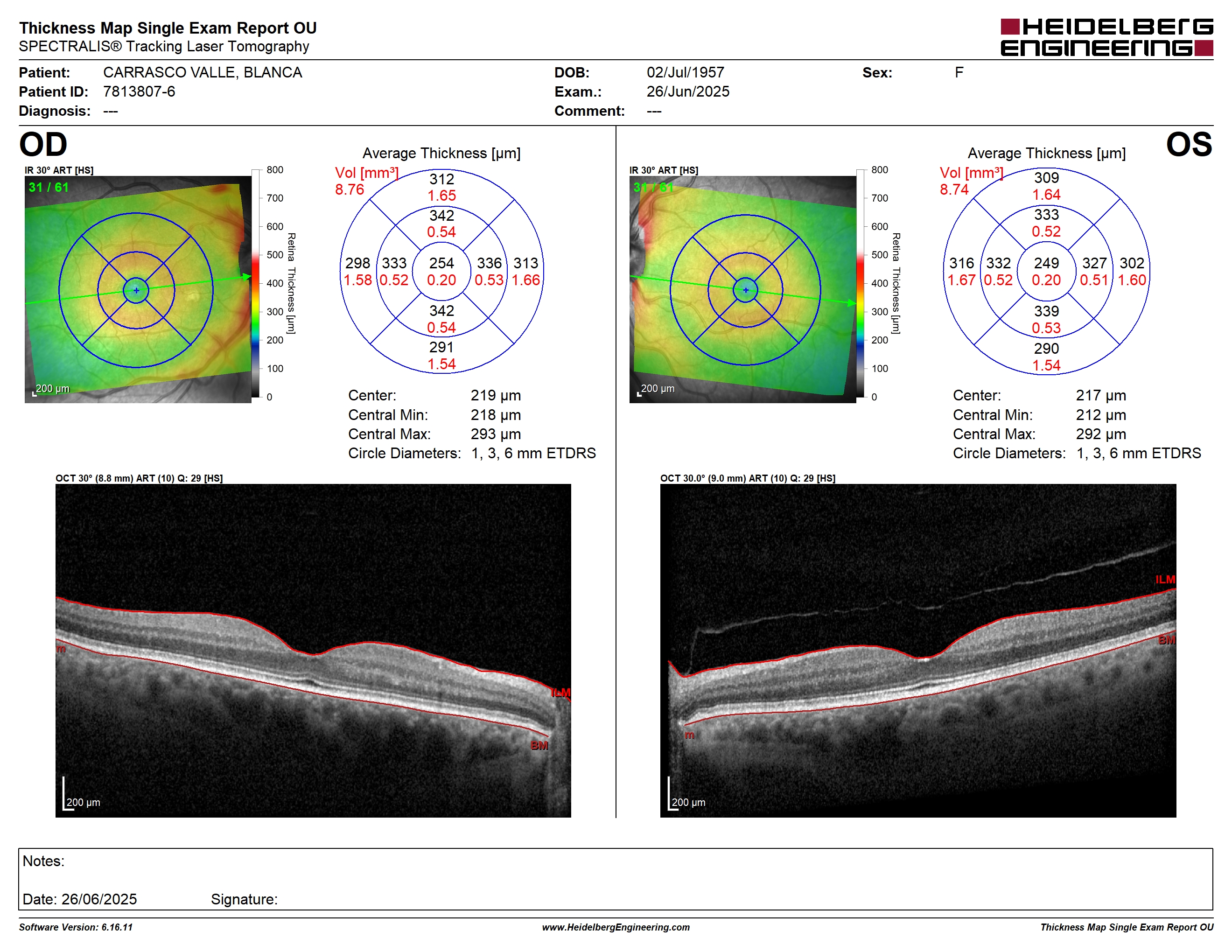This screenshot has width=1232, height=952.
Task: Click OS outer right sector value 302
Action: click(x=1132, y=263)
